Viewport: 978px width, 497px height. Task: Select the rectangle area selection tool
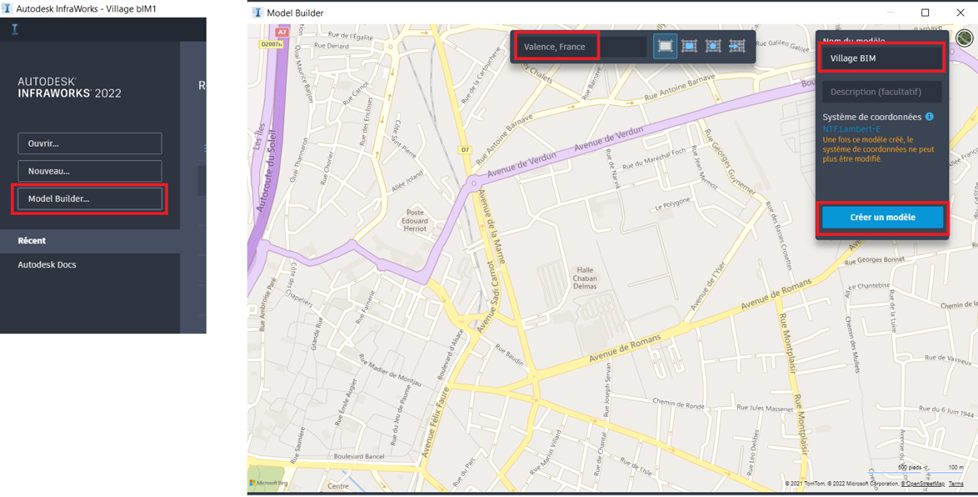(x=665, y=46)
